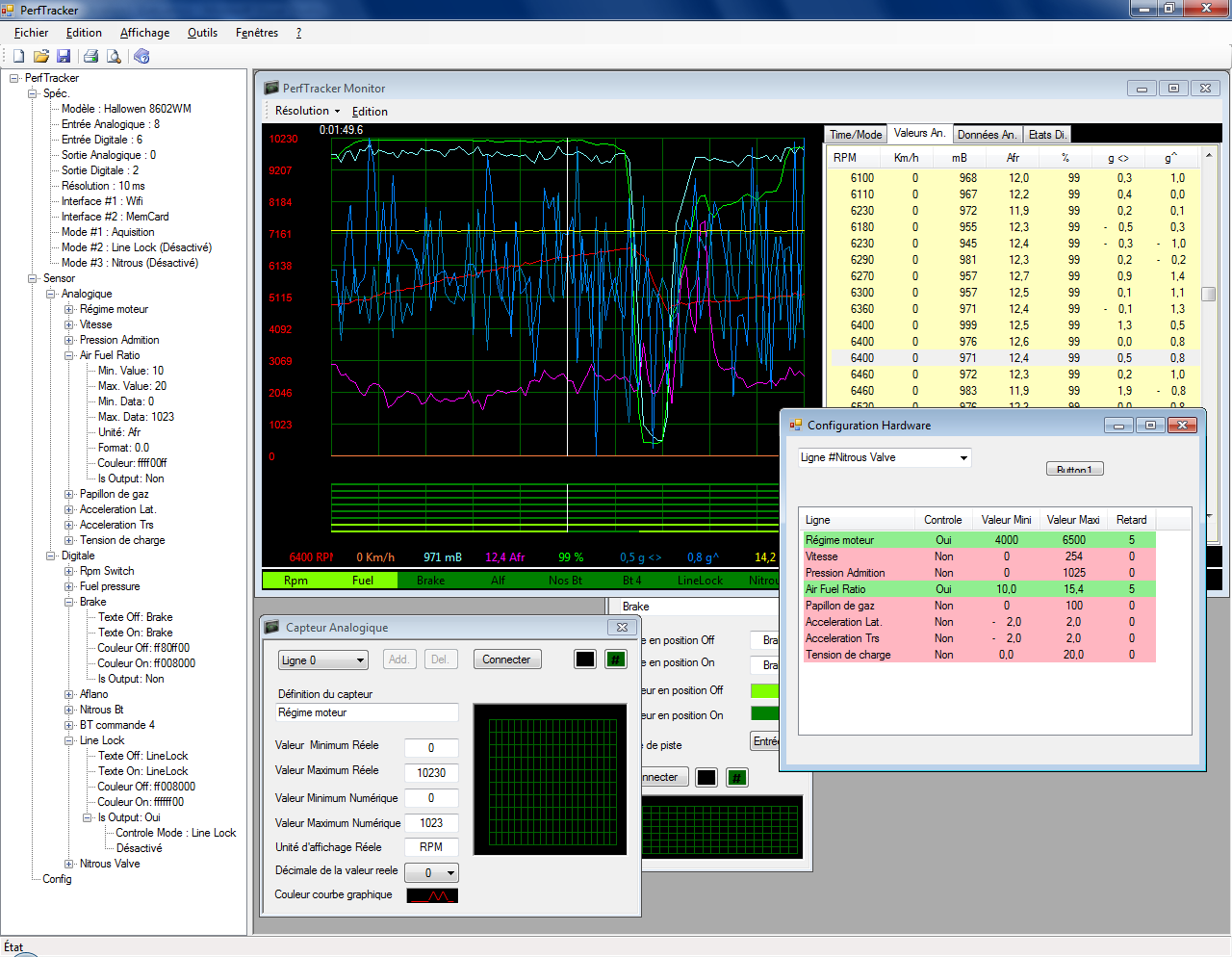
Task: Click the PerfTracker Monitor window title icon
Action: click(x=271, y=88)
